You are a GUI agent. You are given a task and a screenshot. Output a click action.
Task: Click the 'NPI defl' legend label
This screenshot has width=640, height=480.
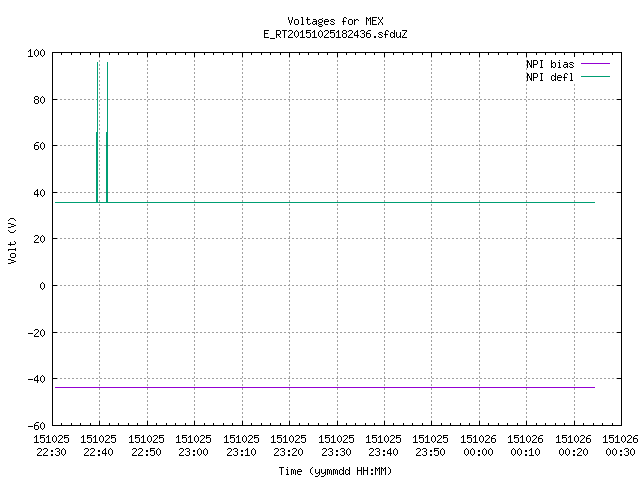tap(550, 77)
